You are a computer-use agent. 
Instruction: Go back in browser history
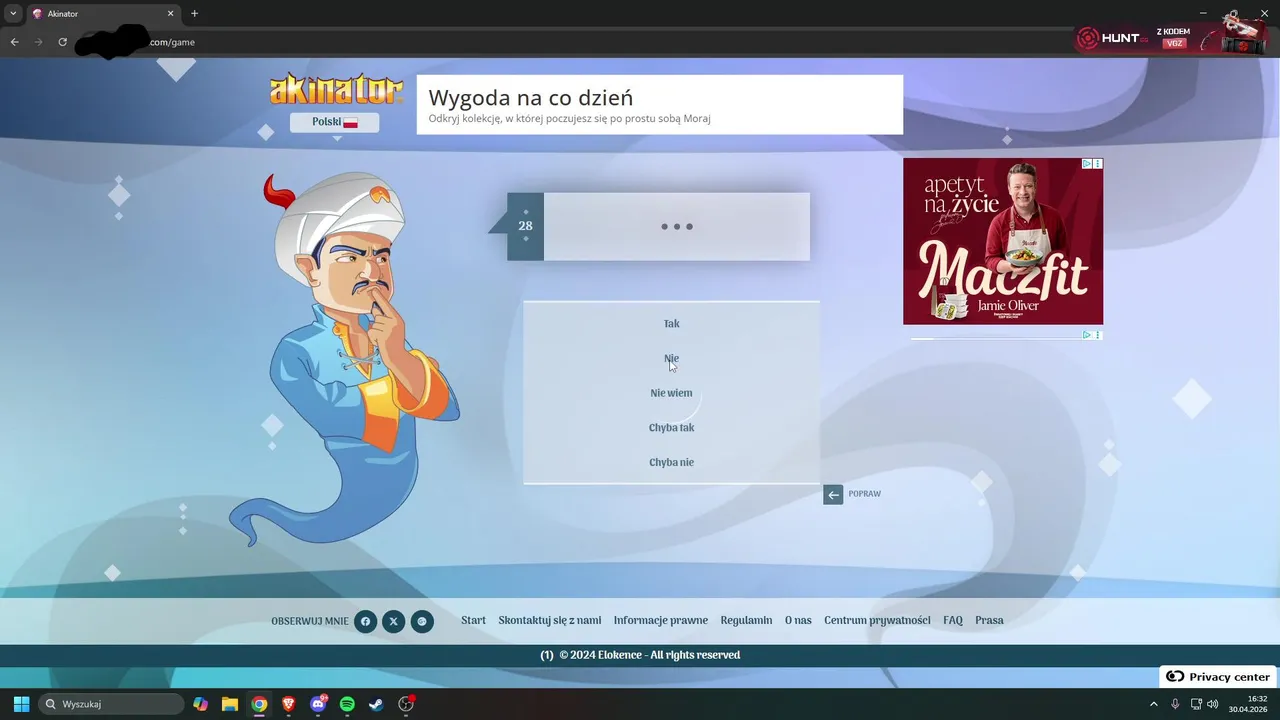point(14,42)
